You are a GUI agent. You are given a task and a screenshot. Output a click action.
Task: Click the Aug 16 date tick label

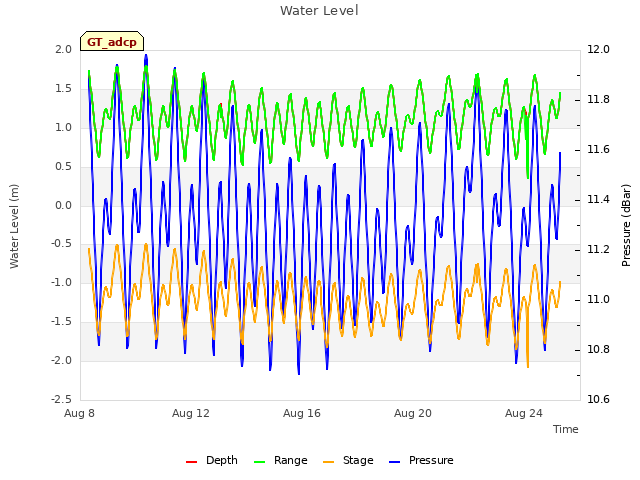click(302, 413)
